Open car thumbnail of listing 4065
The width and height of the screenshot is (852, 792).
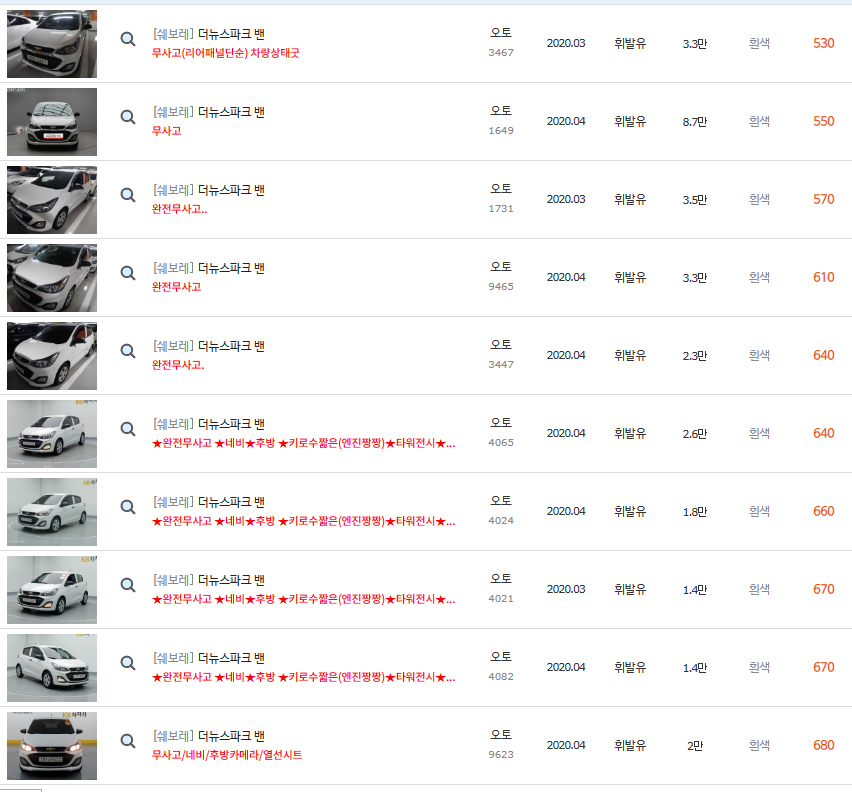[x=52, y=434]
